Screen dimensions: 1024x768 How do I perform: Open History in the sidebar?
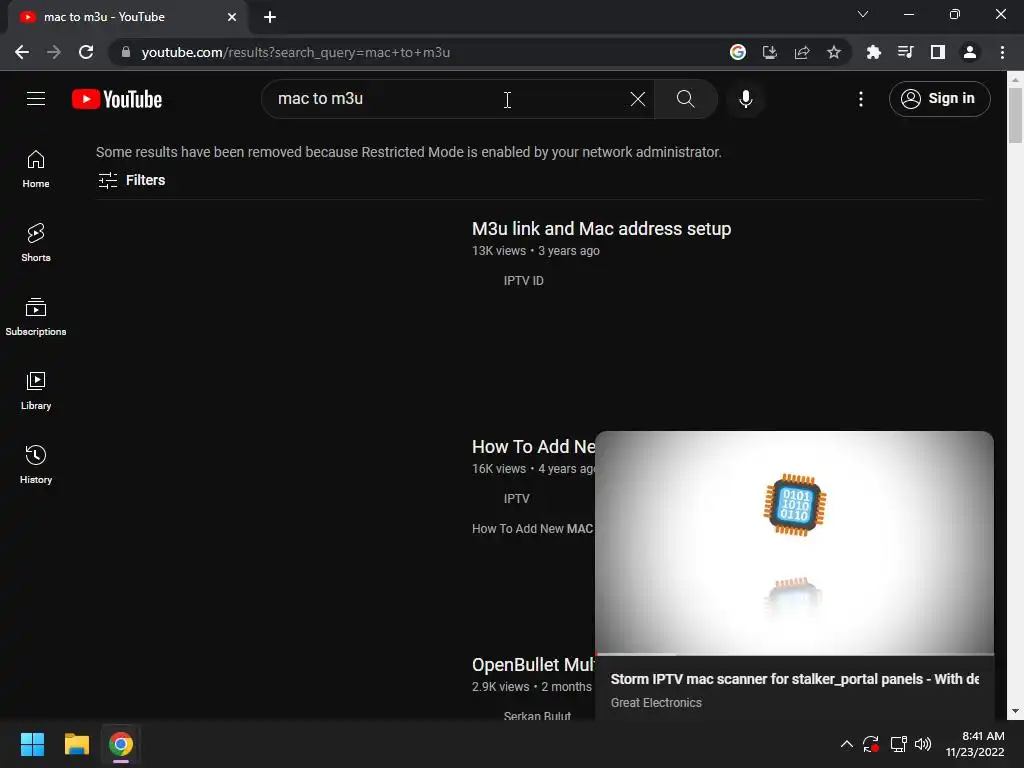(36, 464)
